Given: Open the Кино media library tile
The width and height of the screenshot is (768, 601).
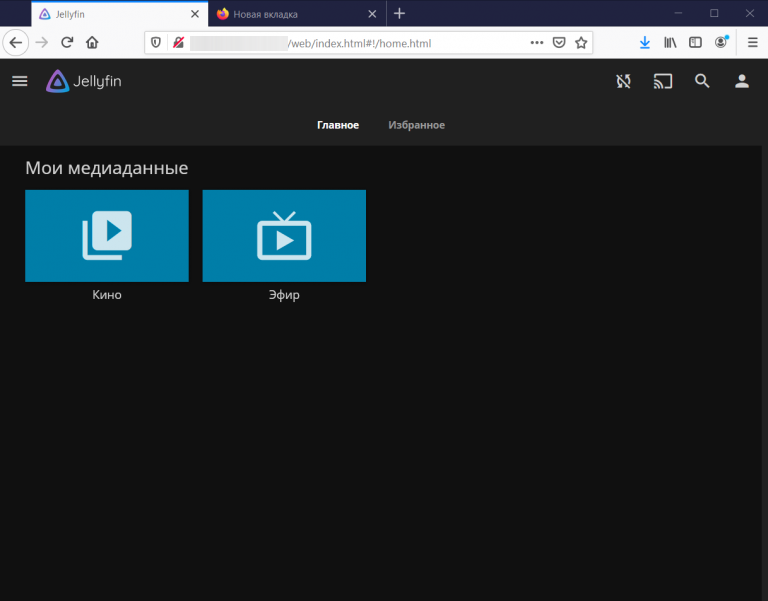Looking at the screenshot, I should [x=107, y=235].
